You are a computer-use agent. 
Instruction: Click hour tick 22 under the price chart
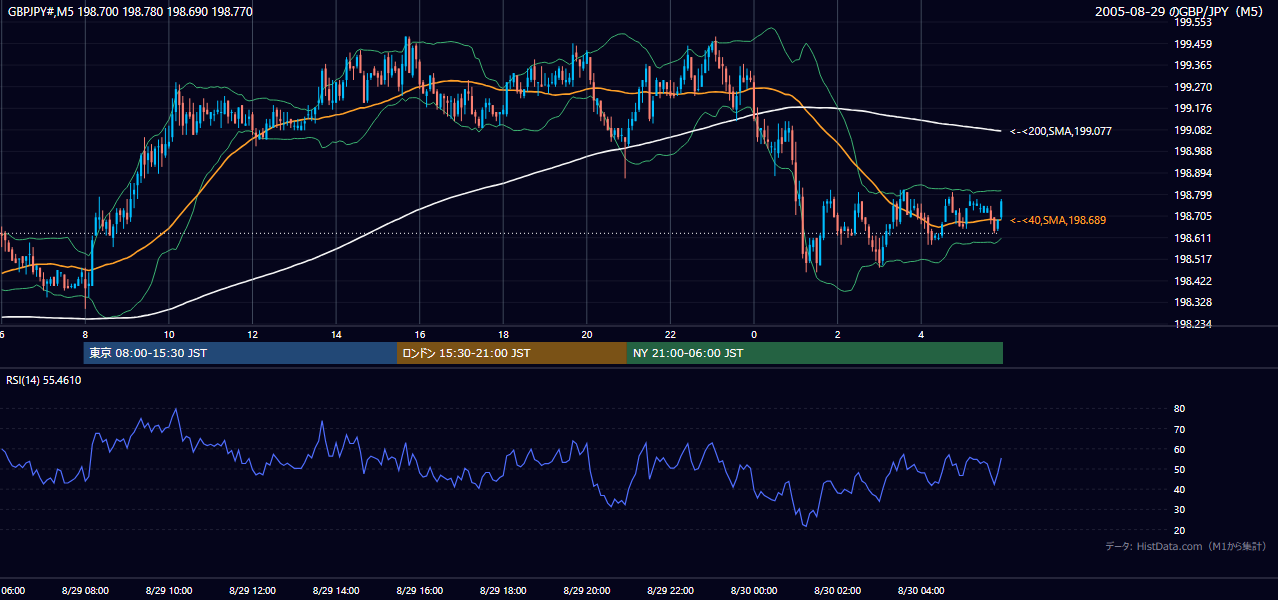pyautogui.click(x=670, y=335)
